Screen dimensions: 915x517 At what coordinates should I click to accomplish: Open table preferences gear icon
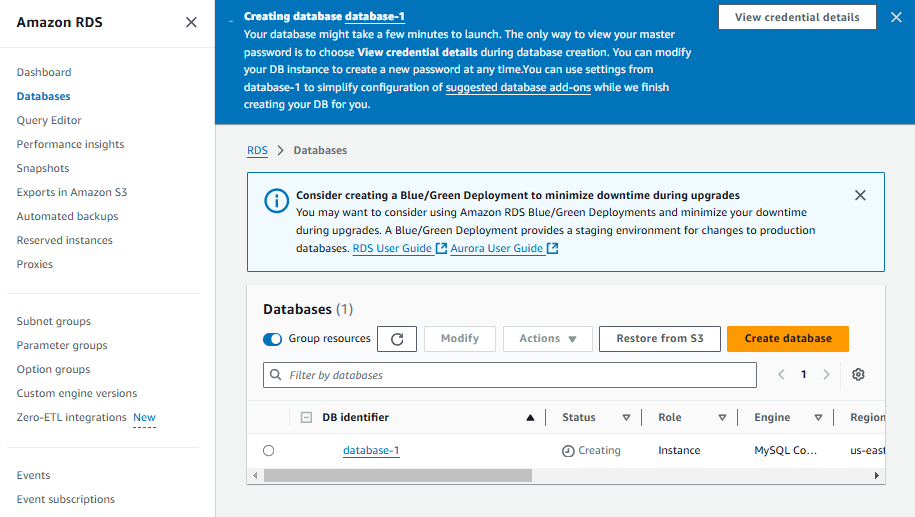tap(858, 375)
